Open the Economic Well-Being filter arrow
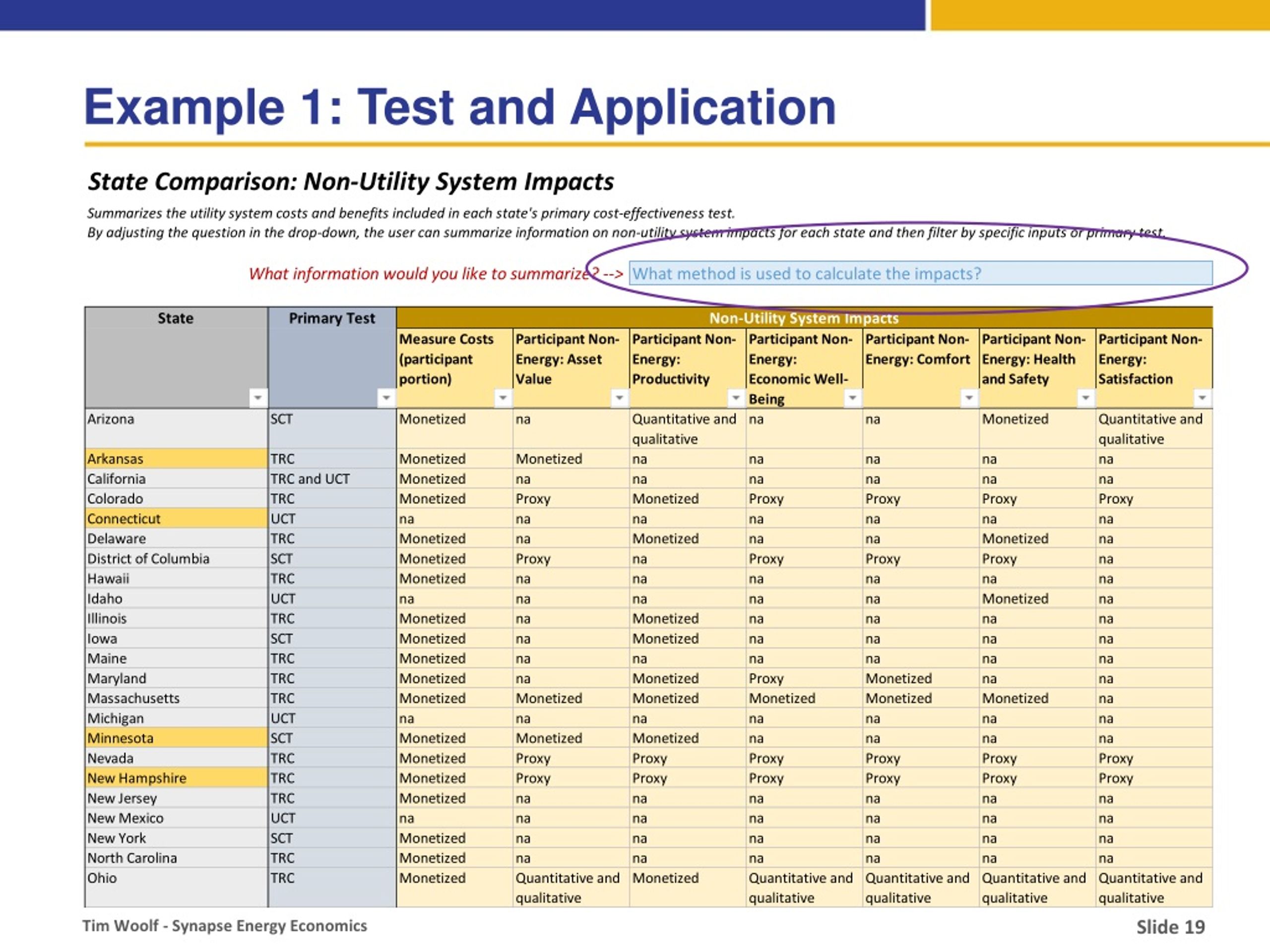 (853, 397)
